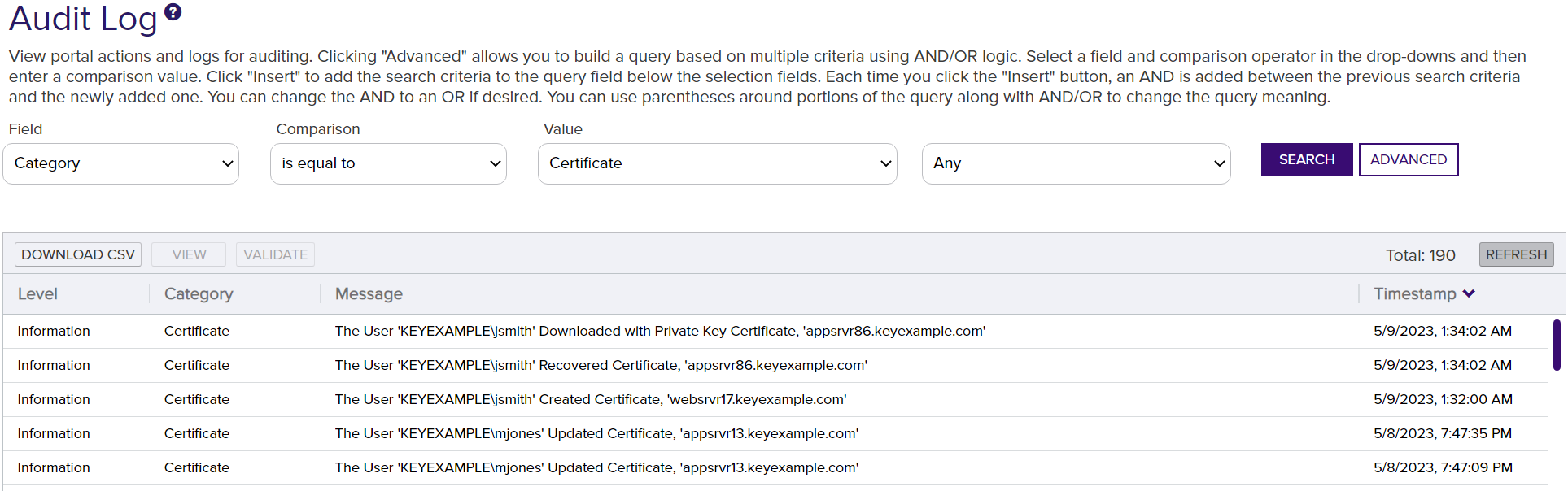Click the Audit Log help question mark icon
Viewport: 1568px width, 491px height.
(x=173, y=12)
